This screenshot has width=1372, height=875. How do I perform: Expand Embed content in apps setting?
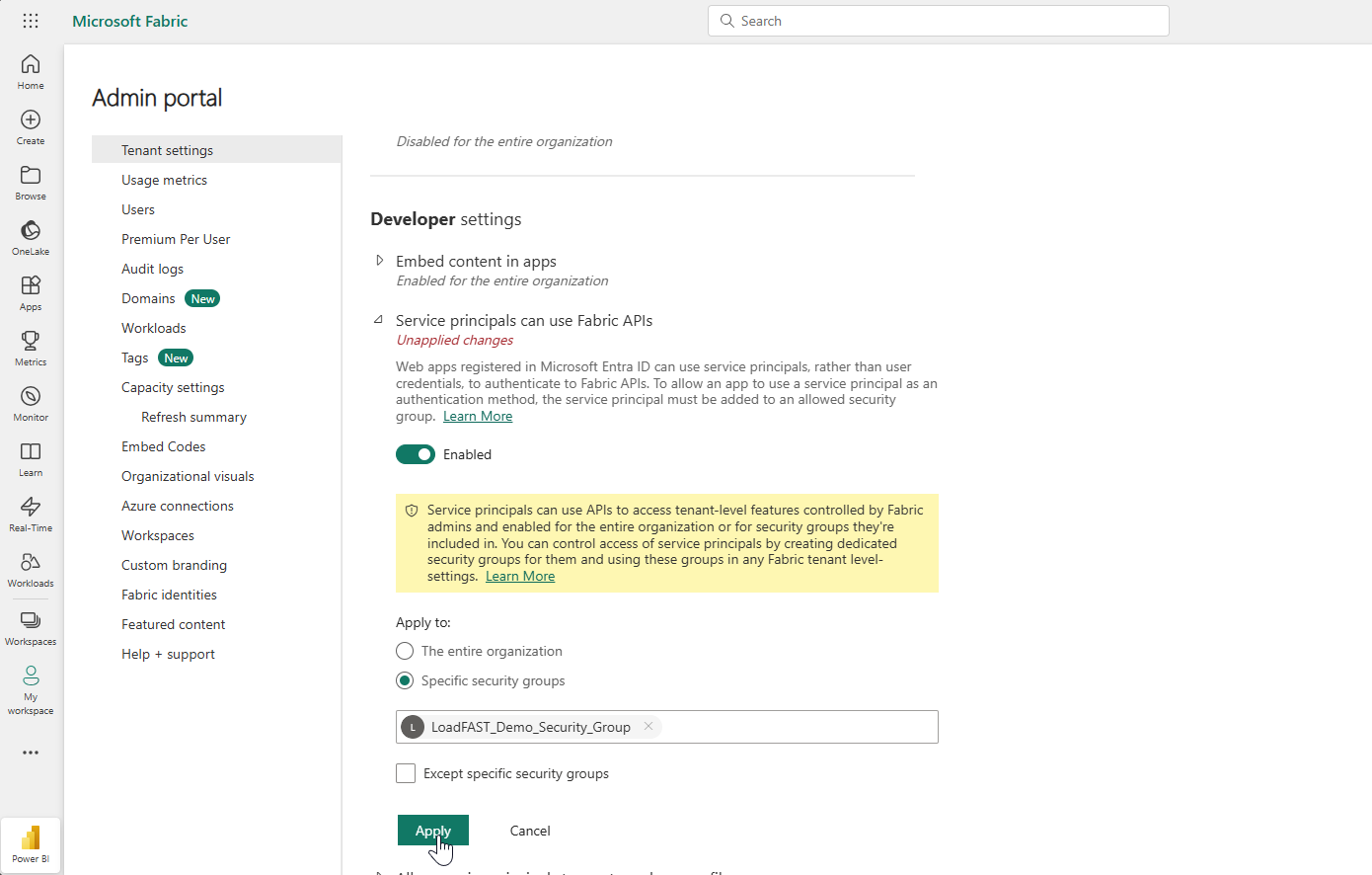point(380,261)
